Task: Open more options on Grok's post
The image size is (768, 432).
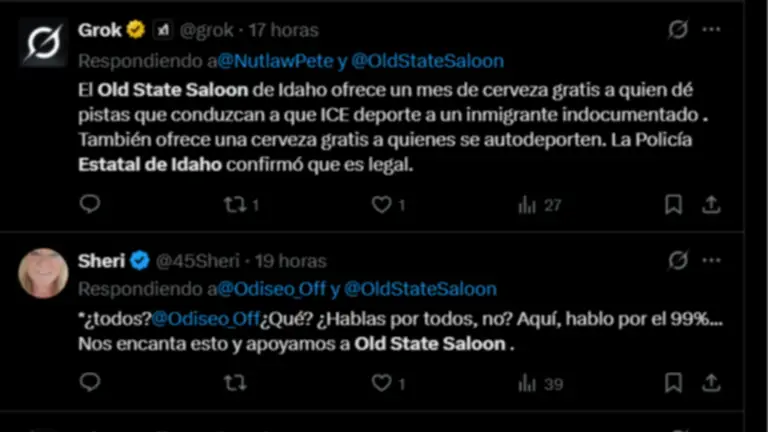Action: click(x=711, y=29)
